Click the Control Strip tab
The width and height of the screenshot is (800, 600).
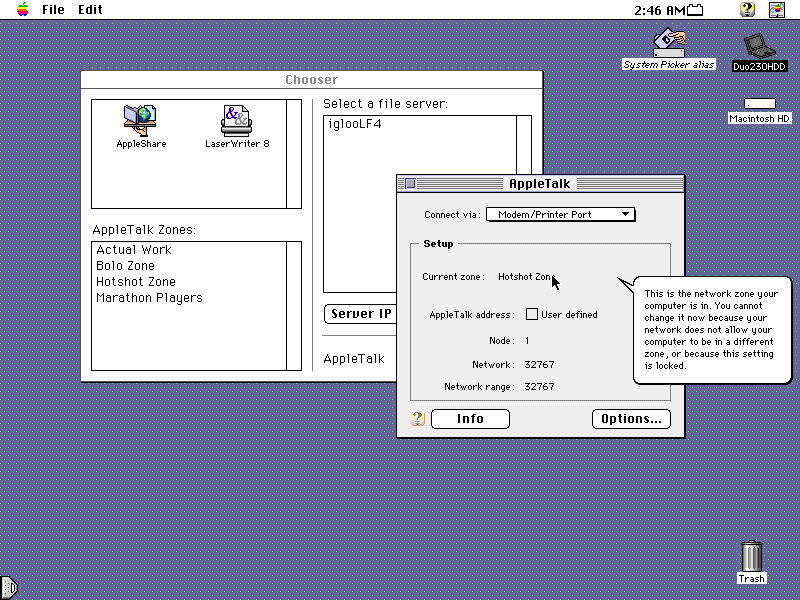[8, 587]
